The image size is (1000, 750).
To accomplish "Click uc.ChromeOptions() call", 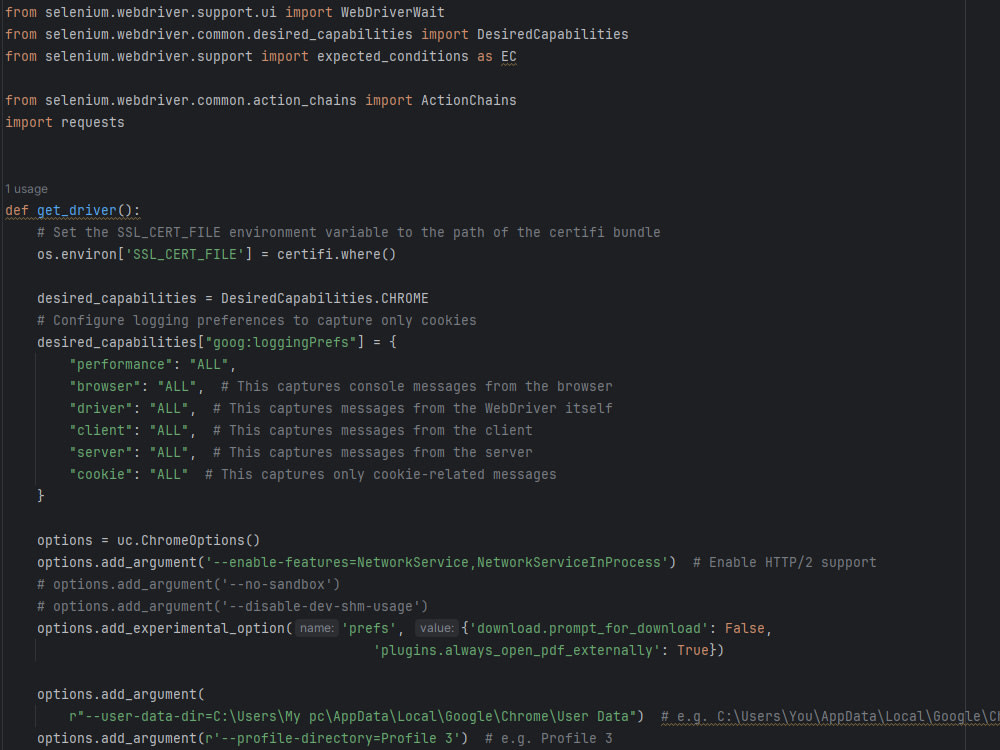I will coord(188,541).
